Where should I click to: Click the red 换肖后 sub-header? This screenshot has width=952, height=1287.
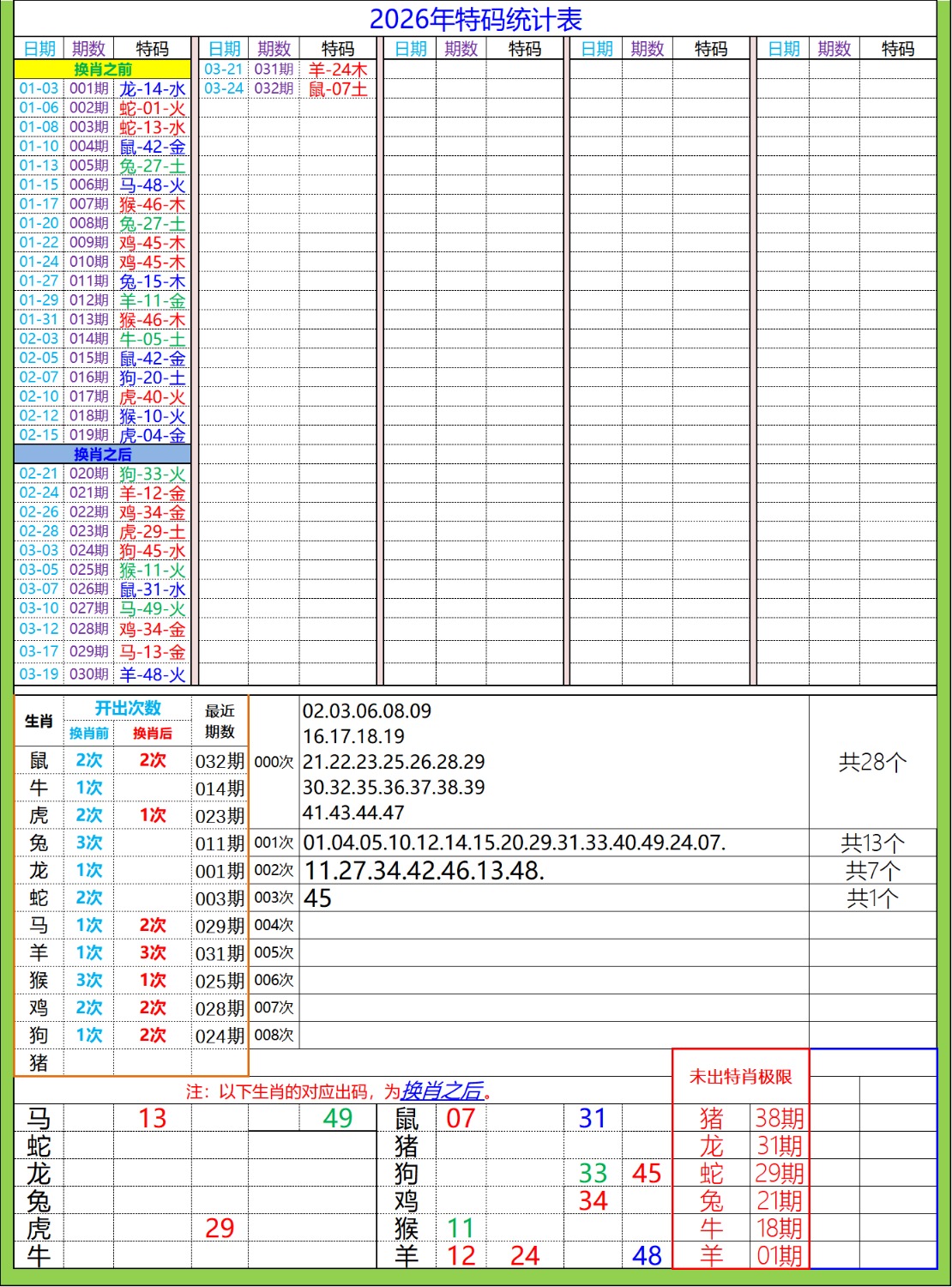click(152, 734)
